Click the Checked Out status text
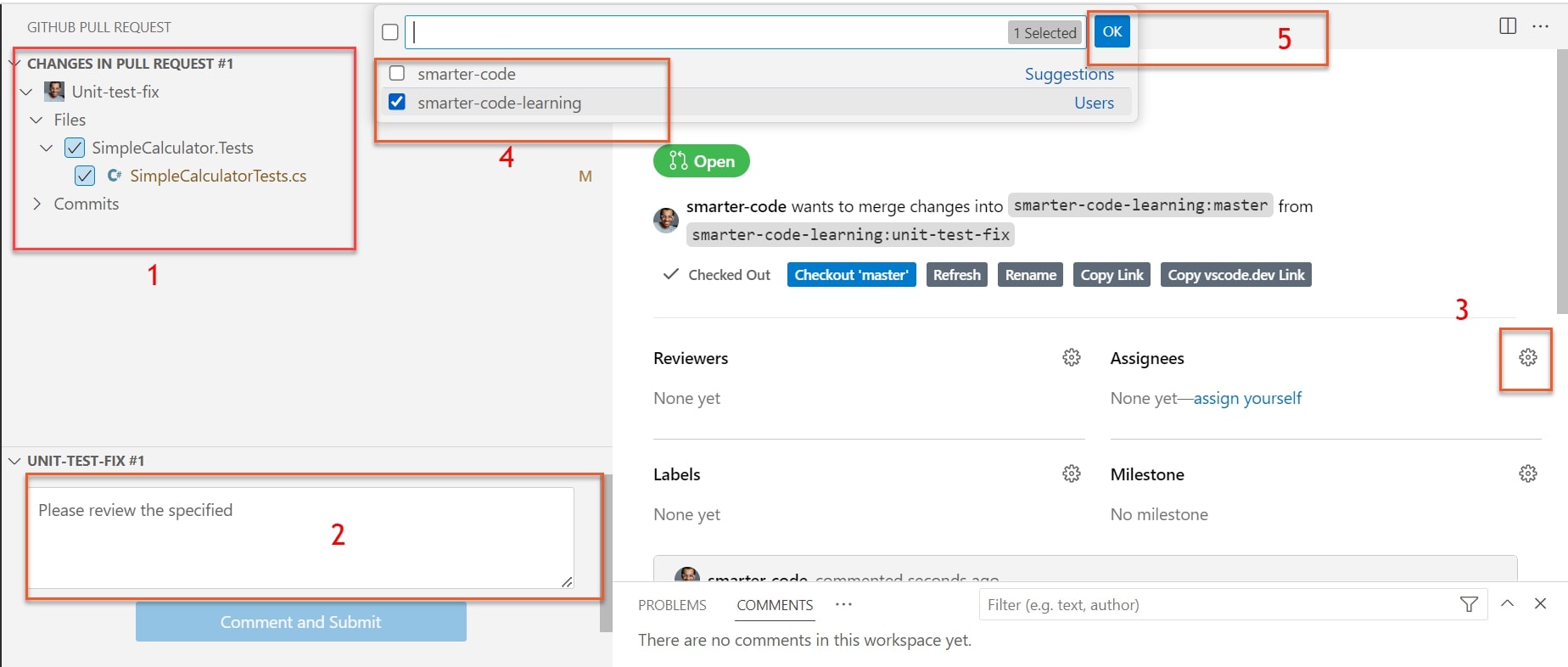 729,275
